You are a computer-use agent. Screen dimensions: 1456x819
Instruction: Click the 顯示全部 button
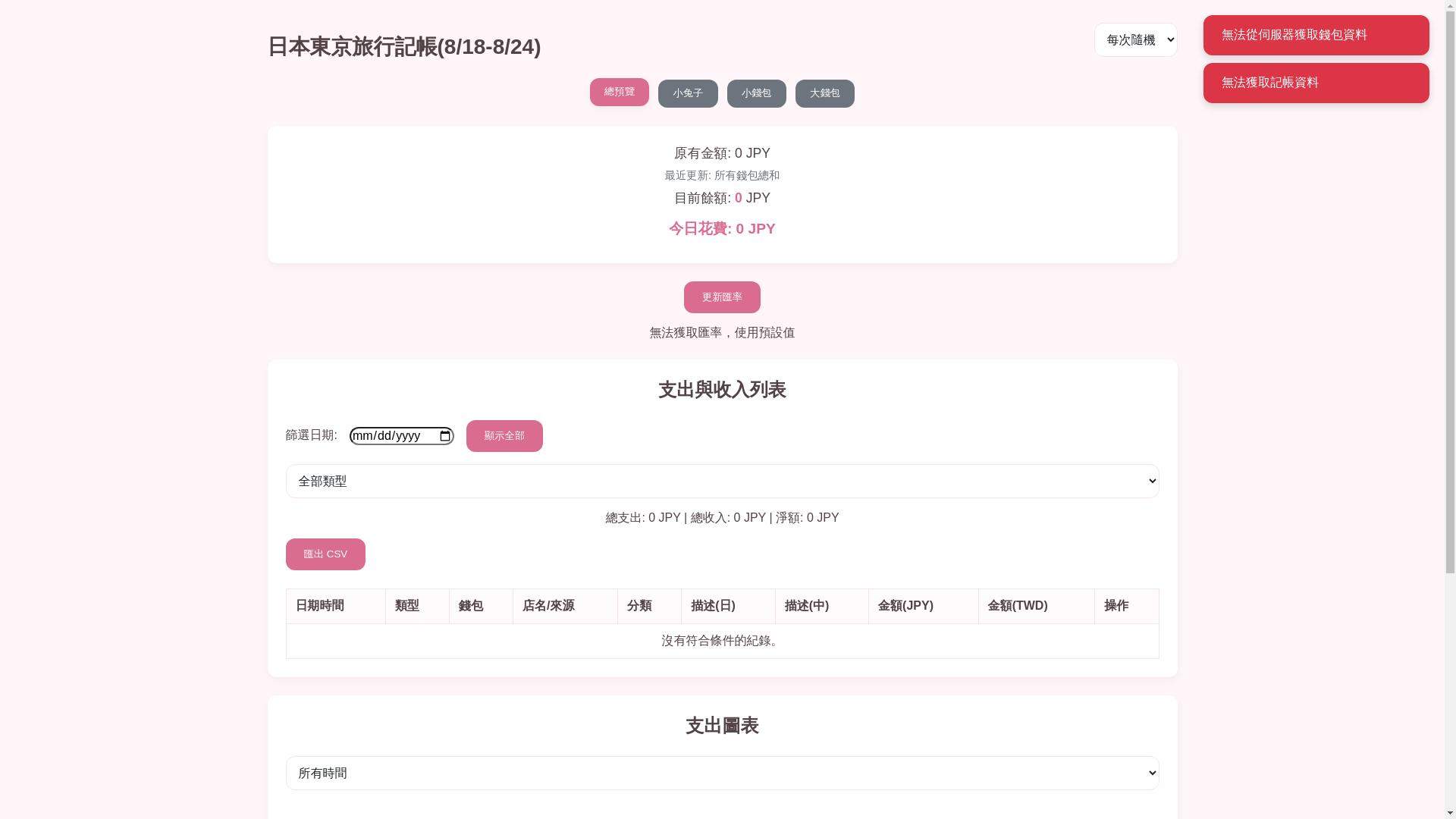tap(504, 436)
